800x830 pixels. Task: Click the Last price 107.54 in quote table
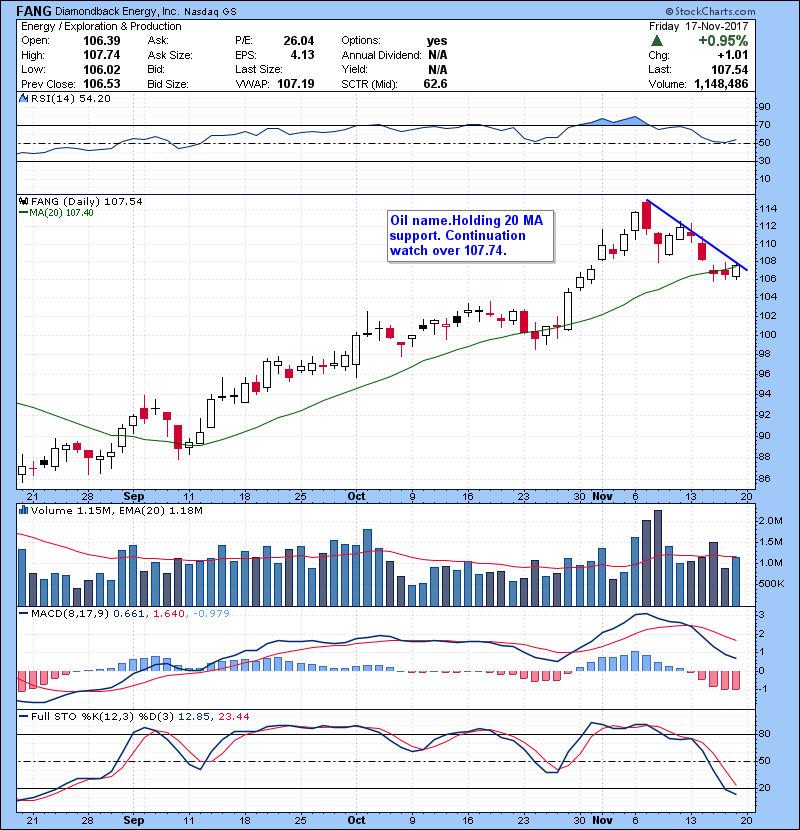730,70
